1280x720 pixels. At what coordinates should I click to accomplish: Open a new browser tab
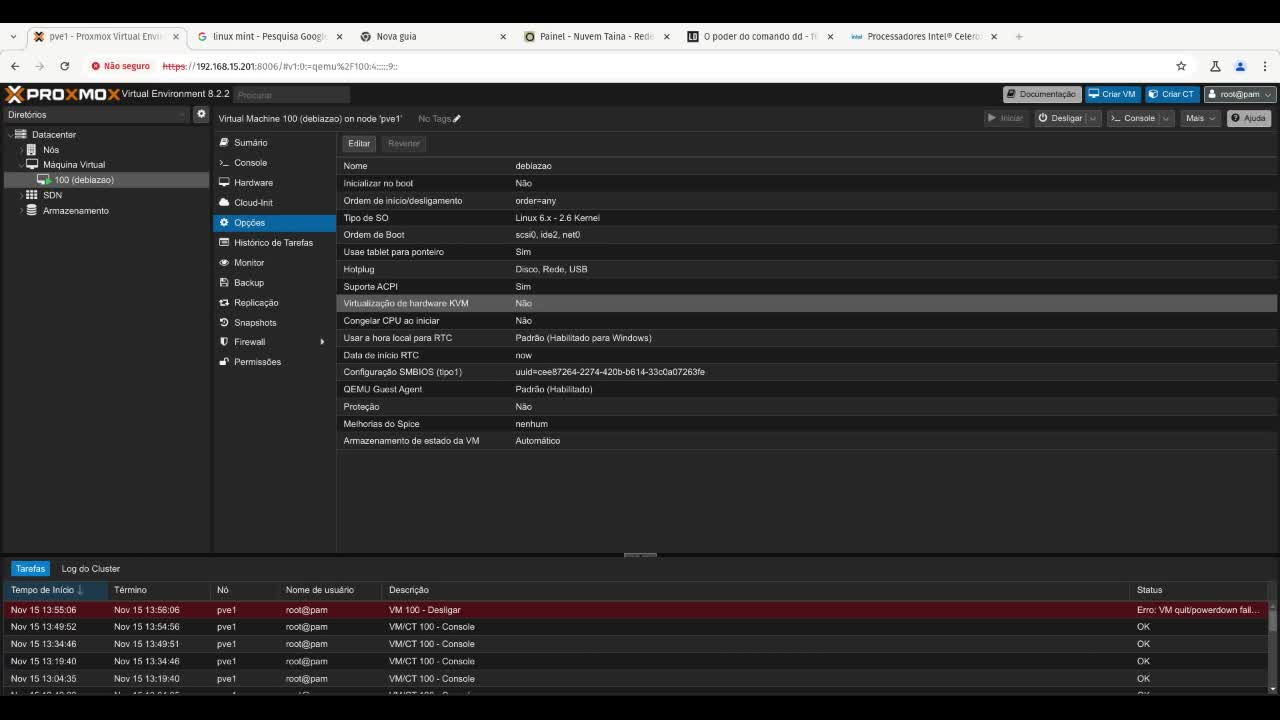[1019, 36]
